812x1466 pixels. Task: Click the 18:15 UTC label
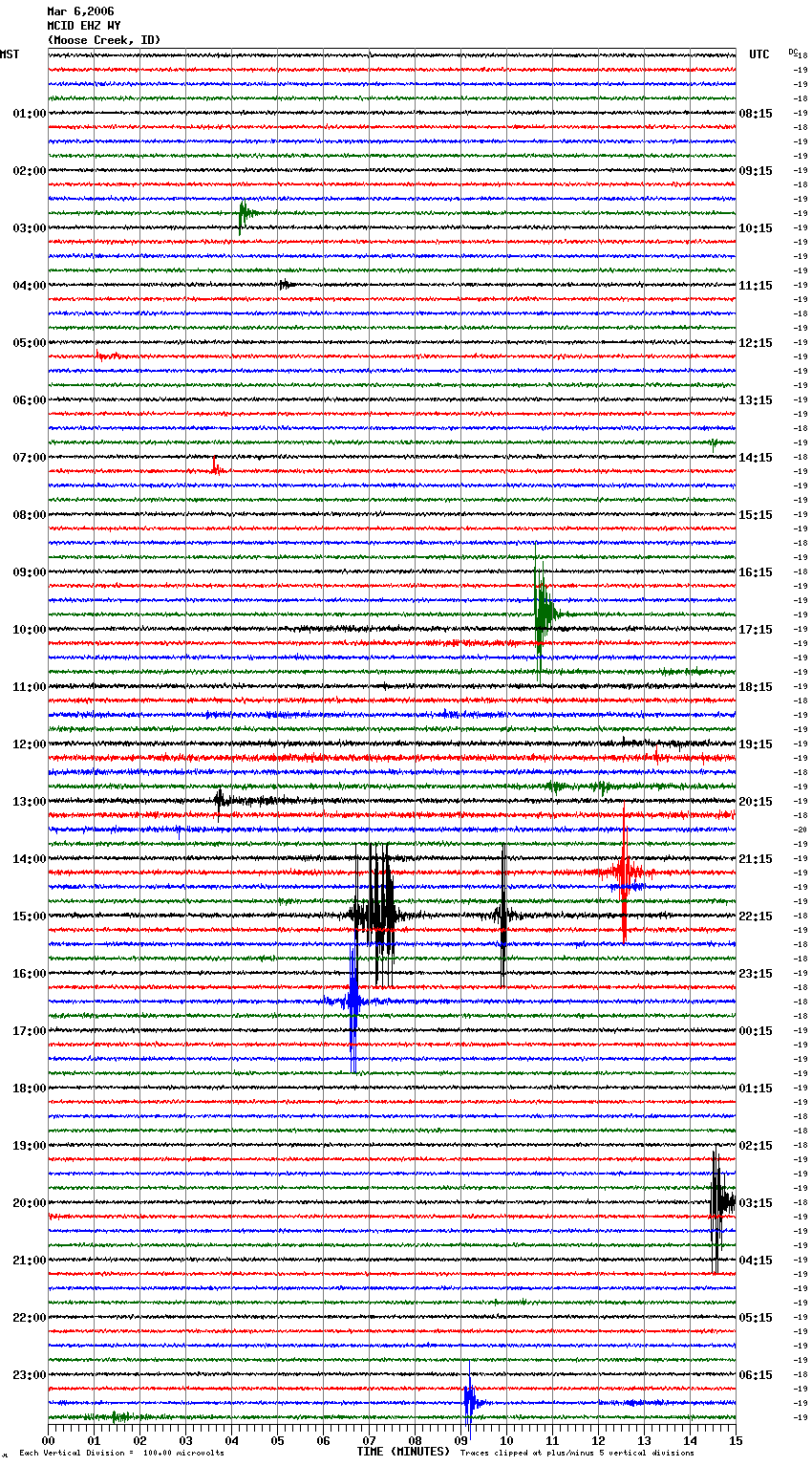(756, 687)
